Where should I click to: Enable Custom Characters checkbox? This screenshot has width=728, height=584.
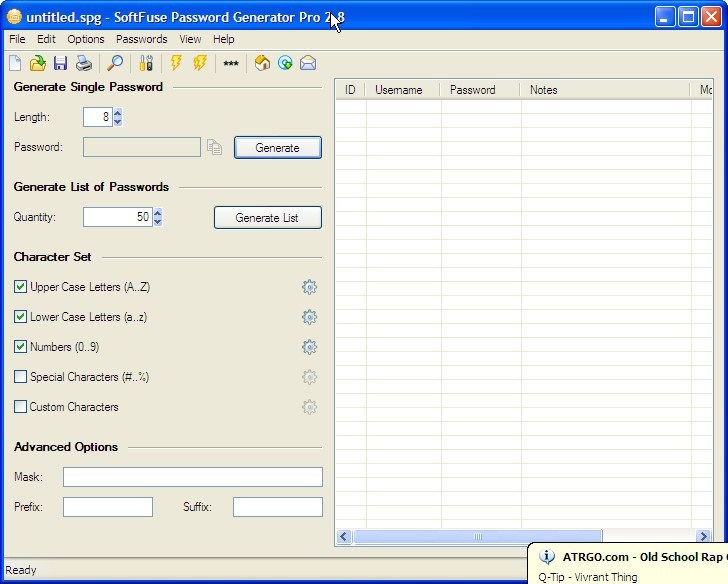[x=20, y=407]
